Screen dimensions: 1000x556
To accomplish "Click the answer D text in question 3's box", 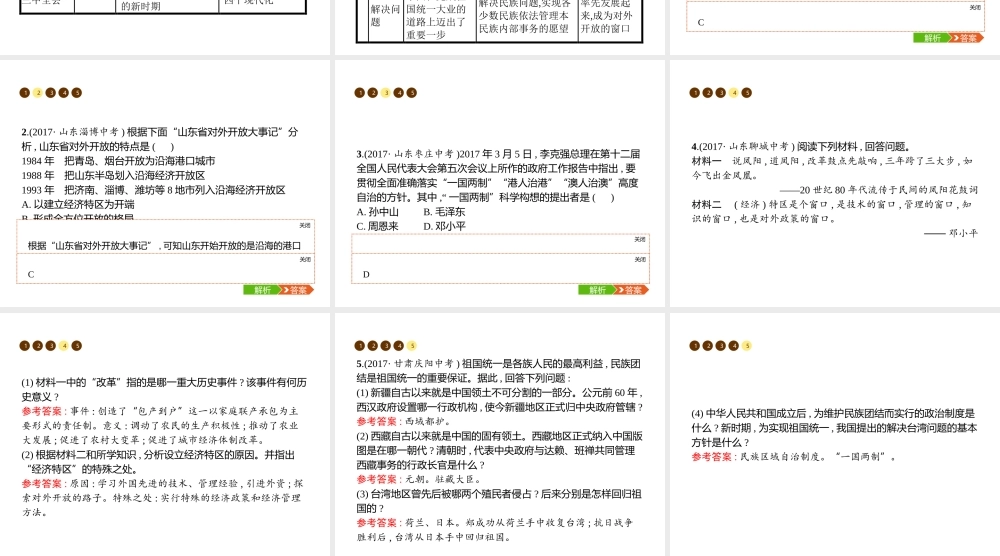I will [x=366, y=275].
